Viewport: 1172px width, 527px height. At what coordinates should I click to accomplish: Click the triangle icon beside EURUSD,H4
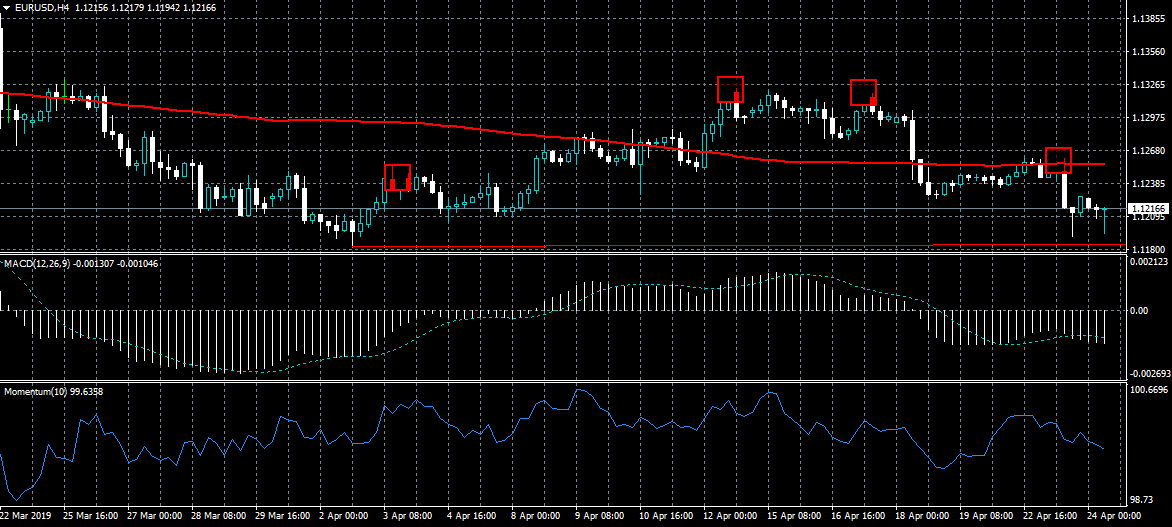click(x=5, y=7)
